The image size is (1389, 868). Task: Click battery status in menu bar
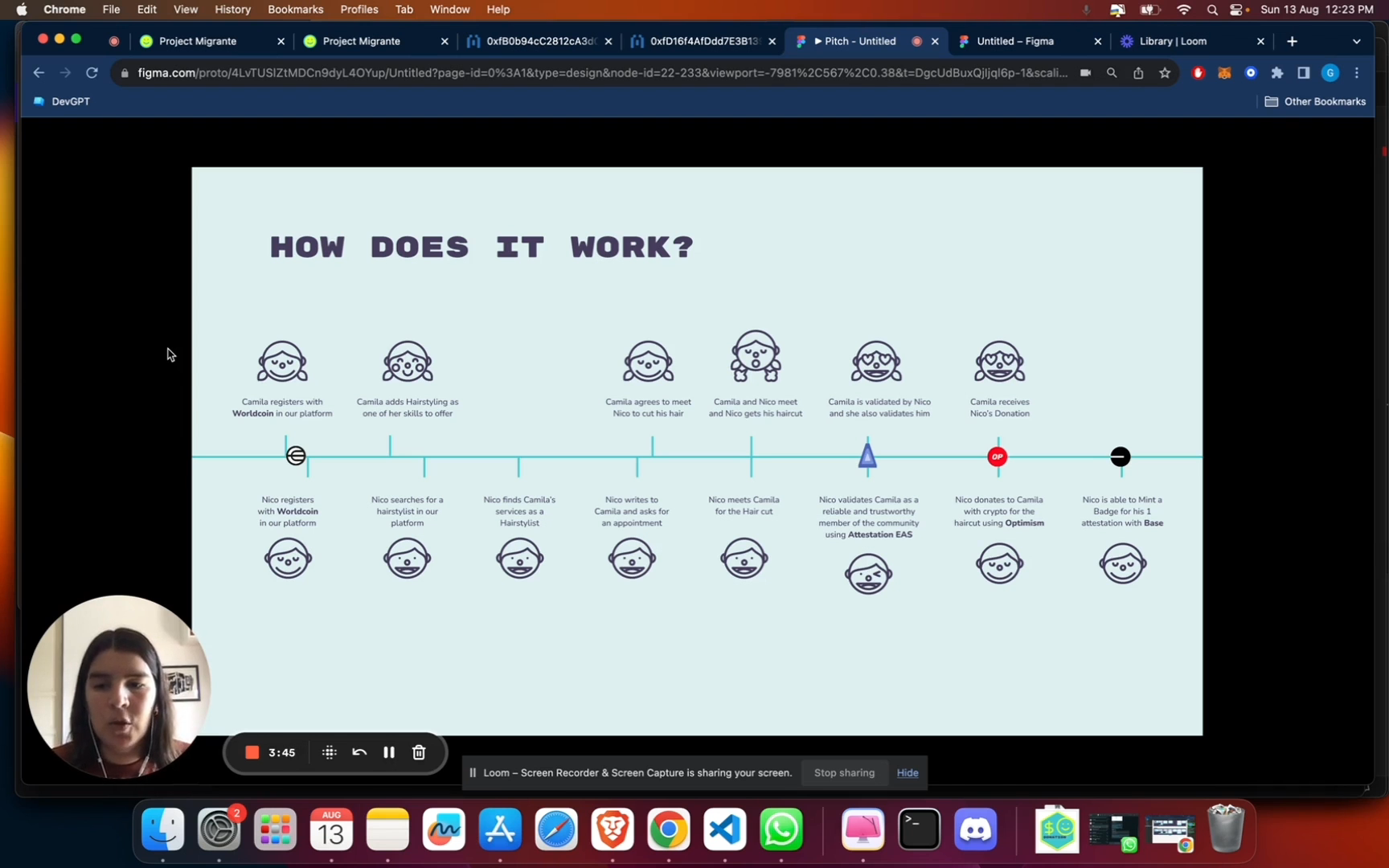[1150, 10]
